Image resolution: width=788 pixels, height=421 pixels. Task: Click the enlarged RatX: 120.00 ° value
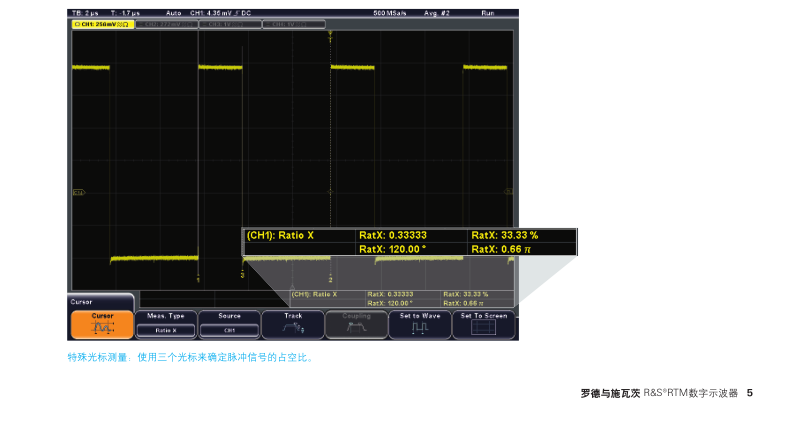392,249
